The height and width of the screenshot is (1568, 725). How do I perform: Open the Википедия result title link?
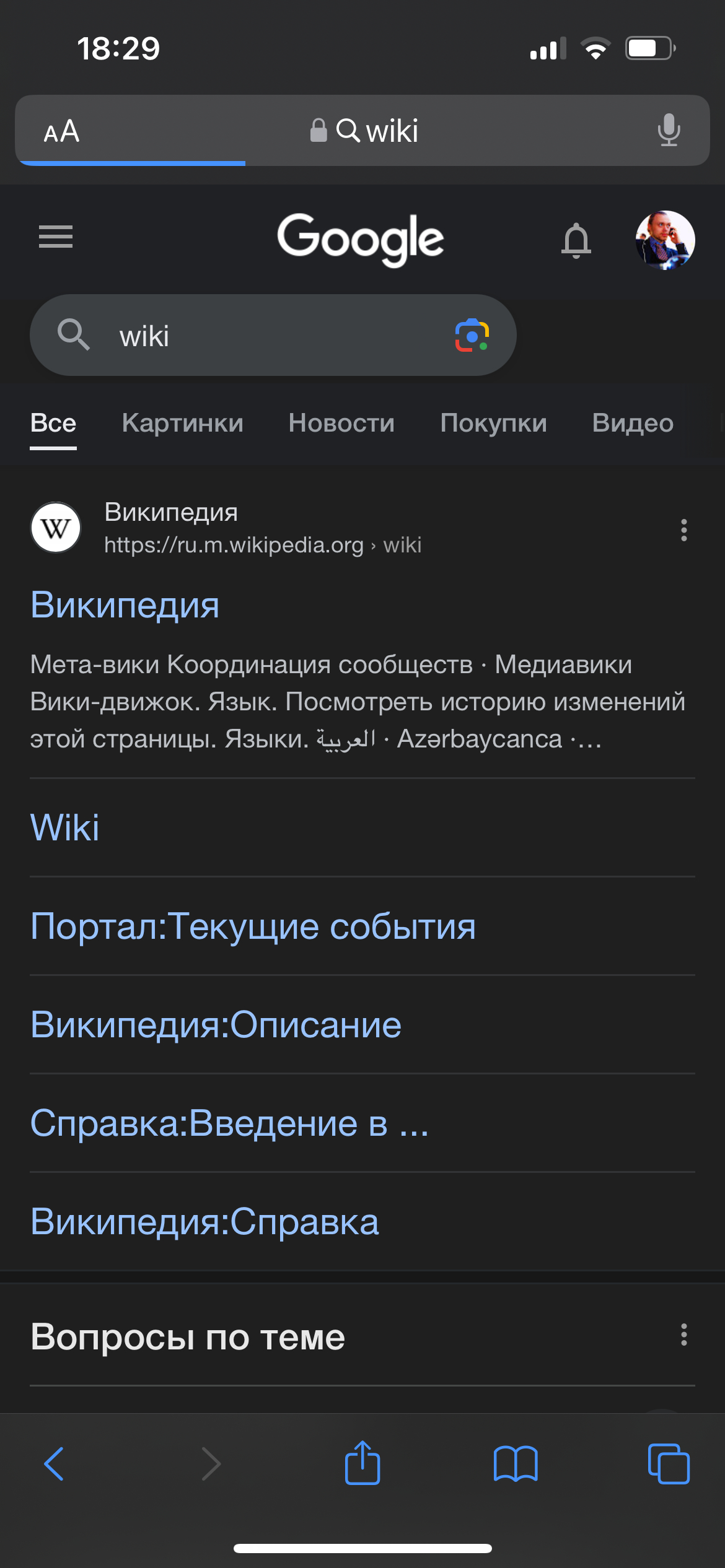click(x=125, y=604)
